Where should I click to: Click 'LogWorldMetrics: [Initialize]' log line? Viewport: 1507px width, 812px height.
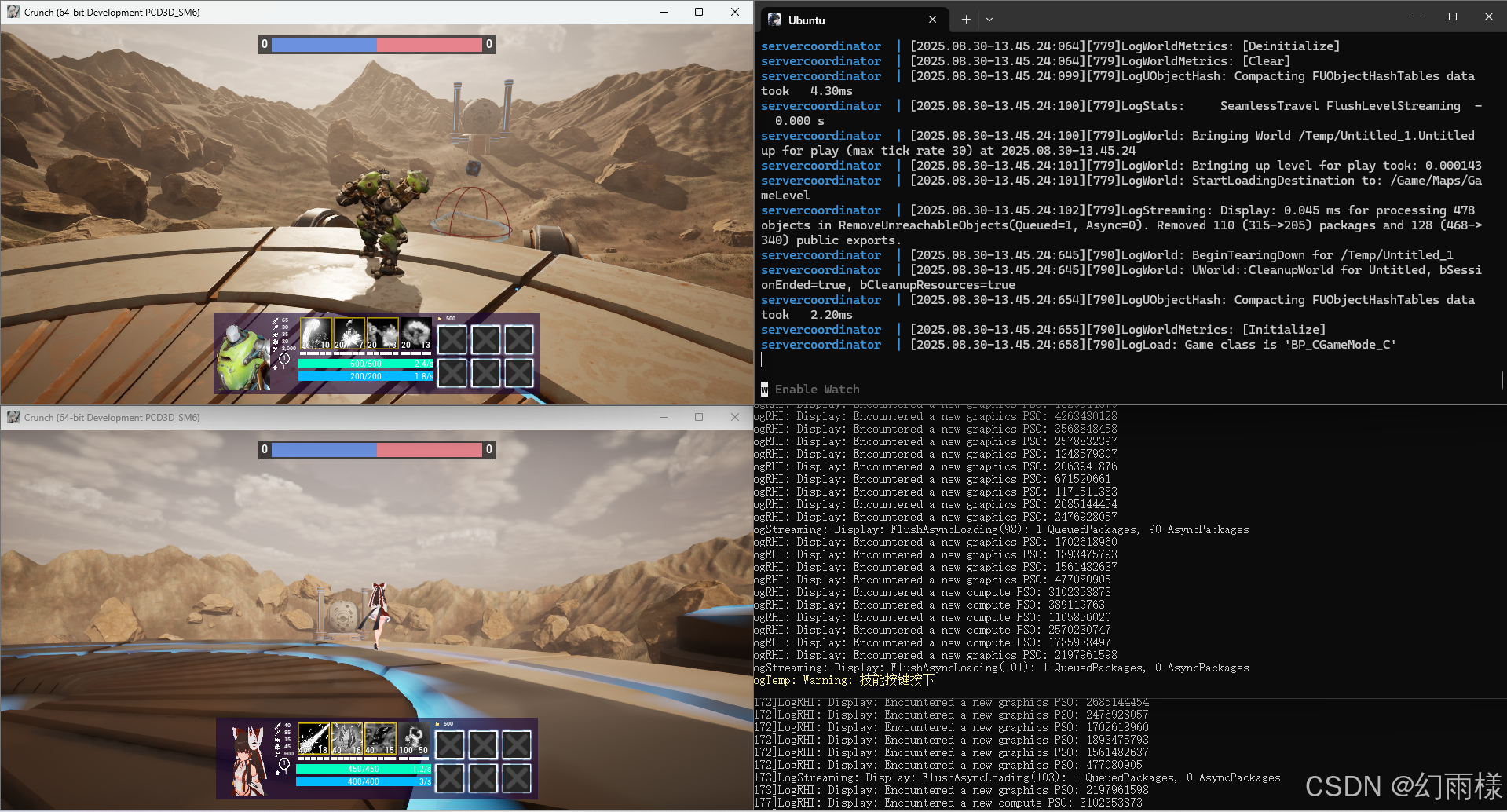click(x=1043, y=330)
